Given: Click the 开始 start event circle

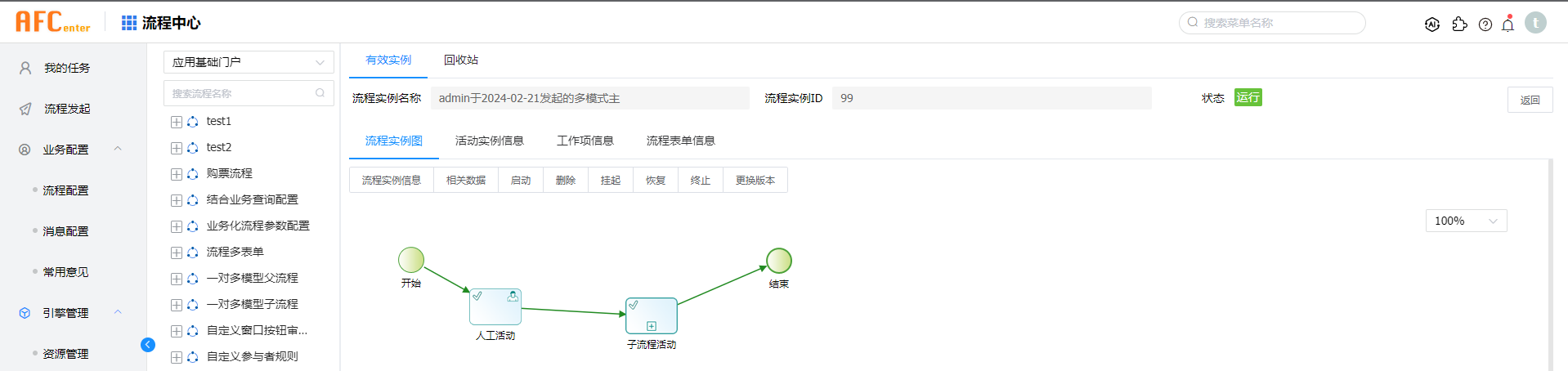Looking at the screenshot, I should (x=411, y=260).
